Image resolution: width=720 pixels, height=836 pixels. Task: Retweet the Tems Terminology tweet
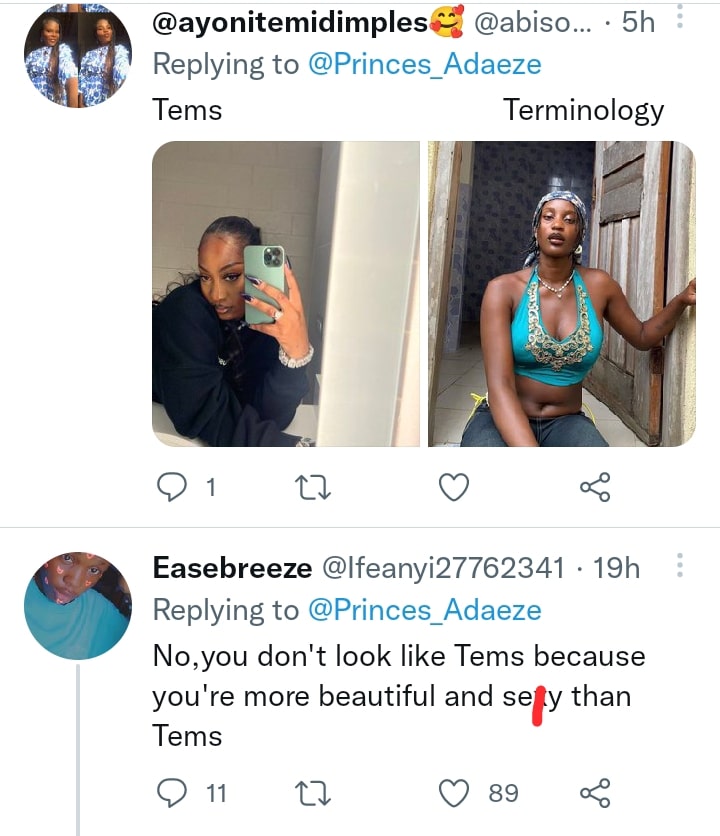[316, 487]
